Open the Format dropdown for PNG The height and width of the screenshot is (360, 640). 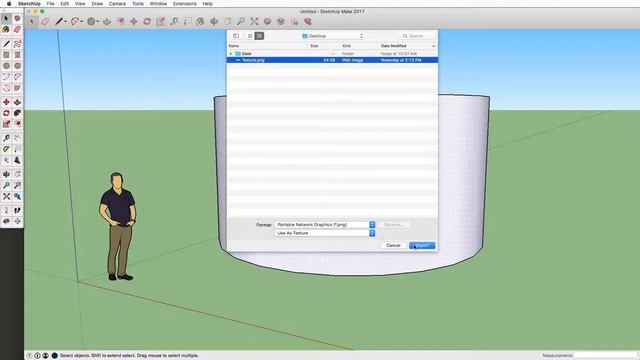pyautogui.click(x=325, y=225)
